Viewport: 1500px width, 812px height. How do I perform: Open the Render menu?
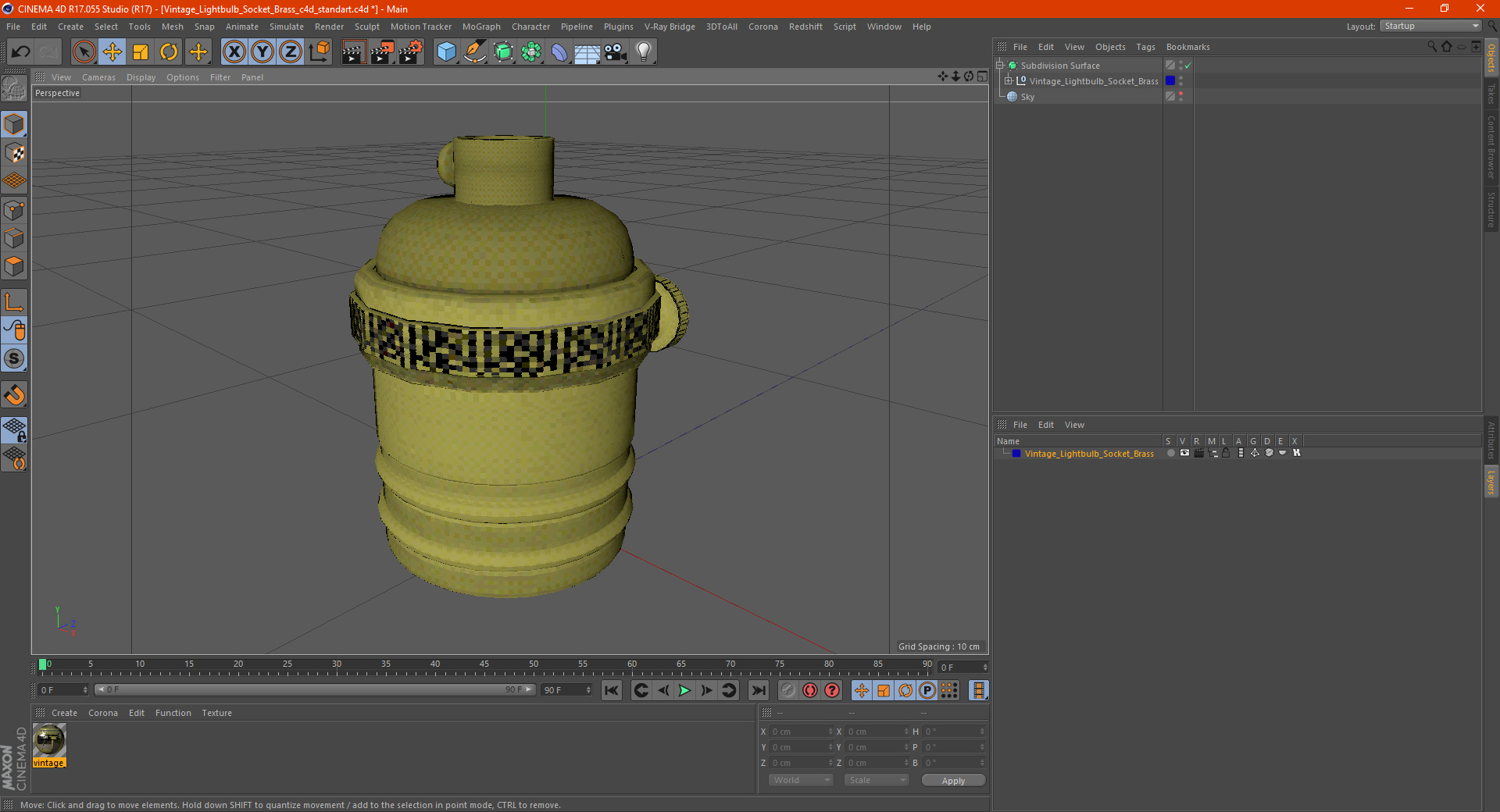pos(329,27)
